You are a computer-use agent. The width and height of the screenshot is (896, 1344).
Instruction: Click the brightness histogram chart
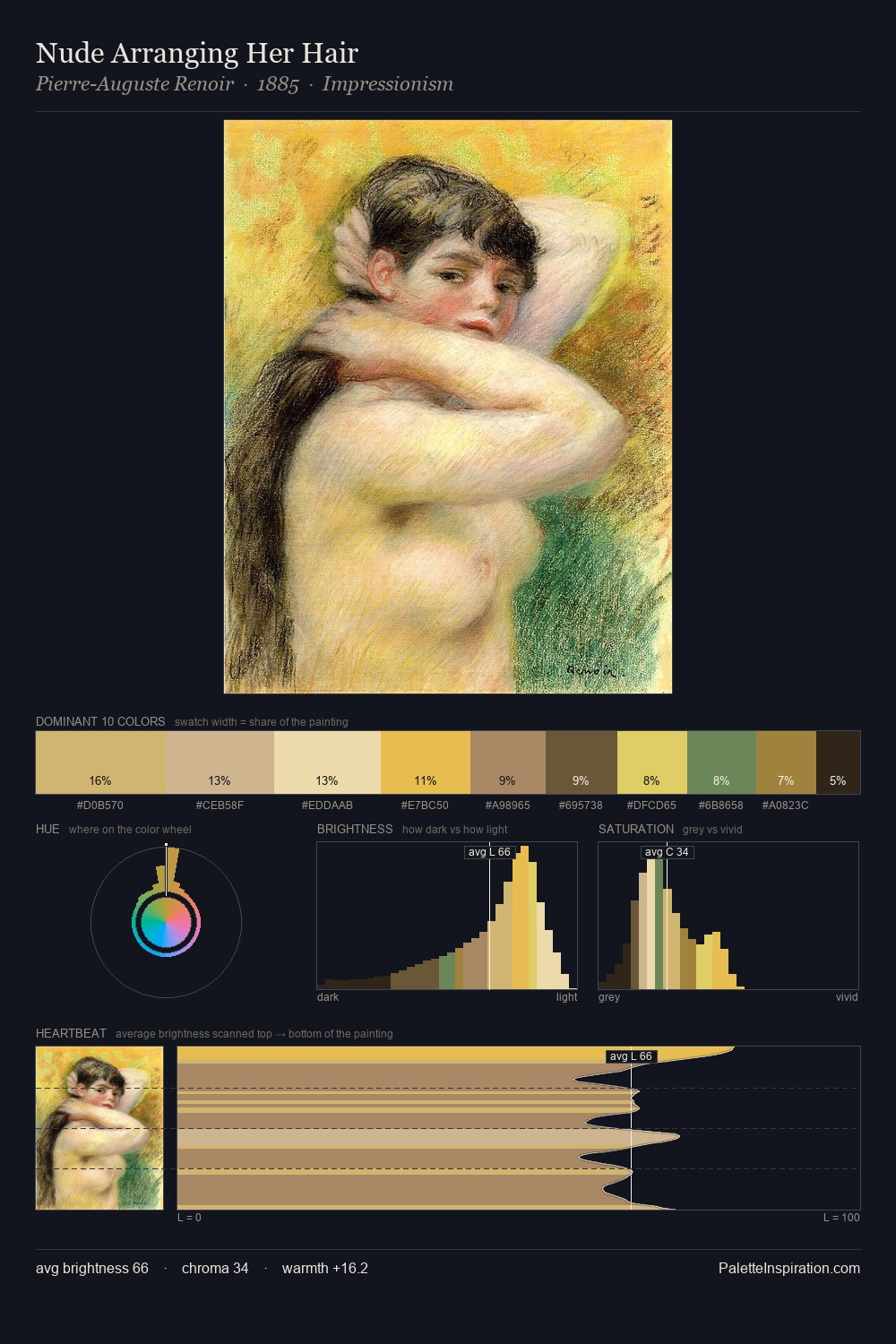[x=447, y=916]
